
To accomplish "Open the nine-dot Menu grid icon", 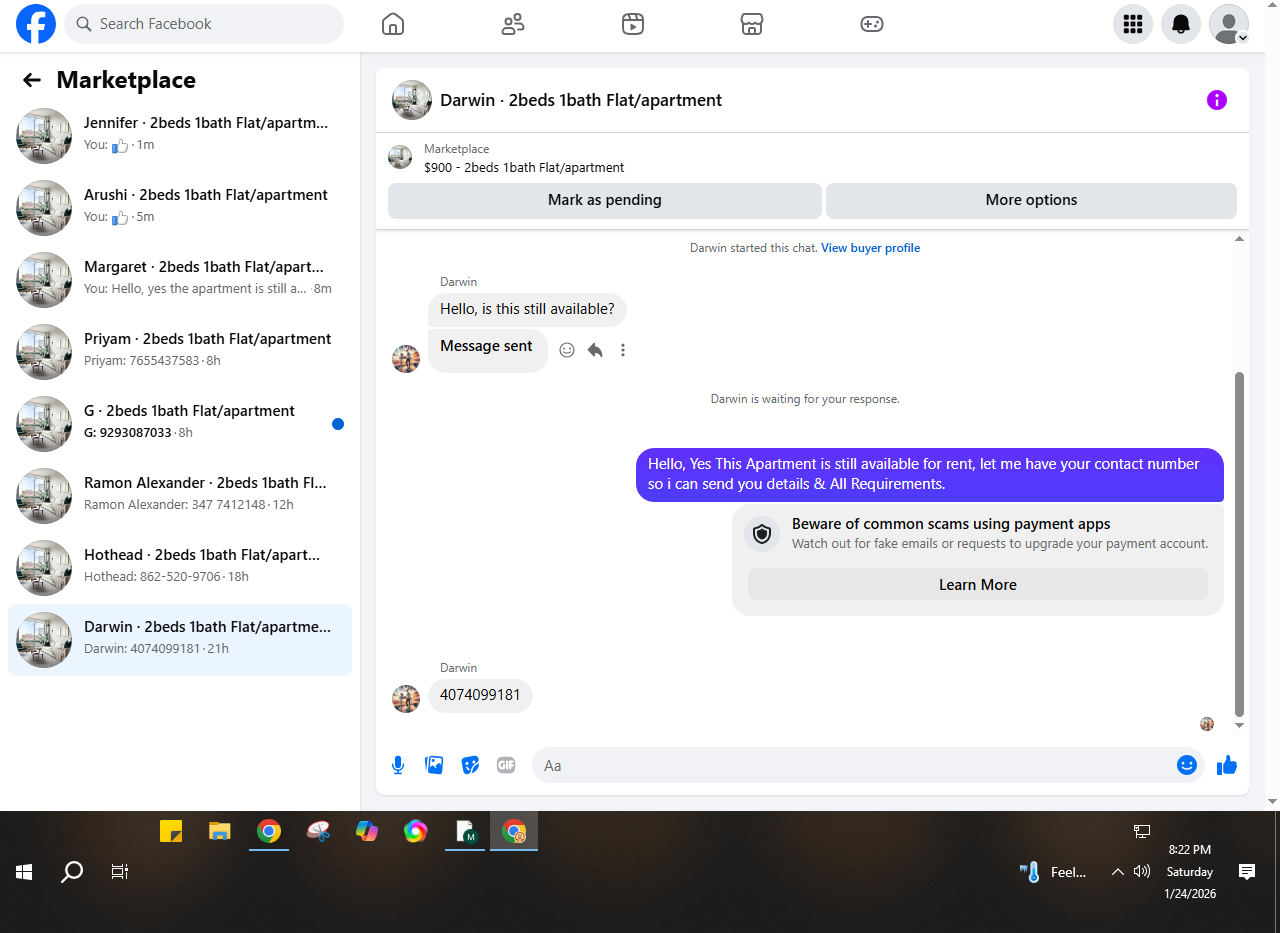I will [1133, 24].
